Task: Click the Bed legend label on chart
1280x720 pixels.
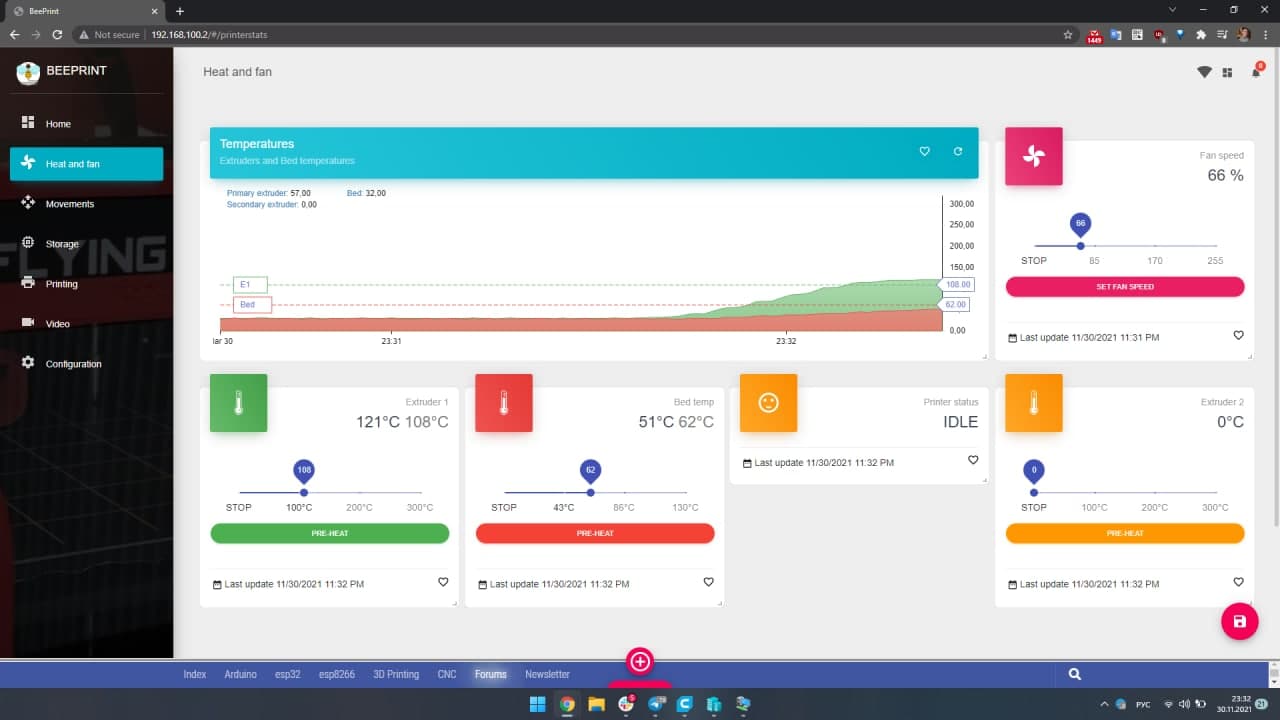Action: (252, 304)
